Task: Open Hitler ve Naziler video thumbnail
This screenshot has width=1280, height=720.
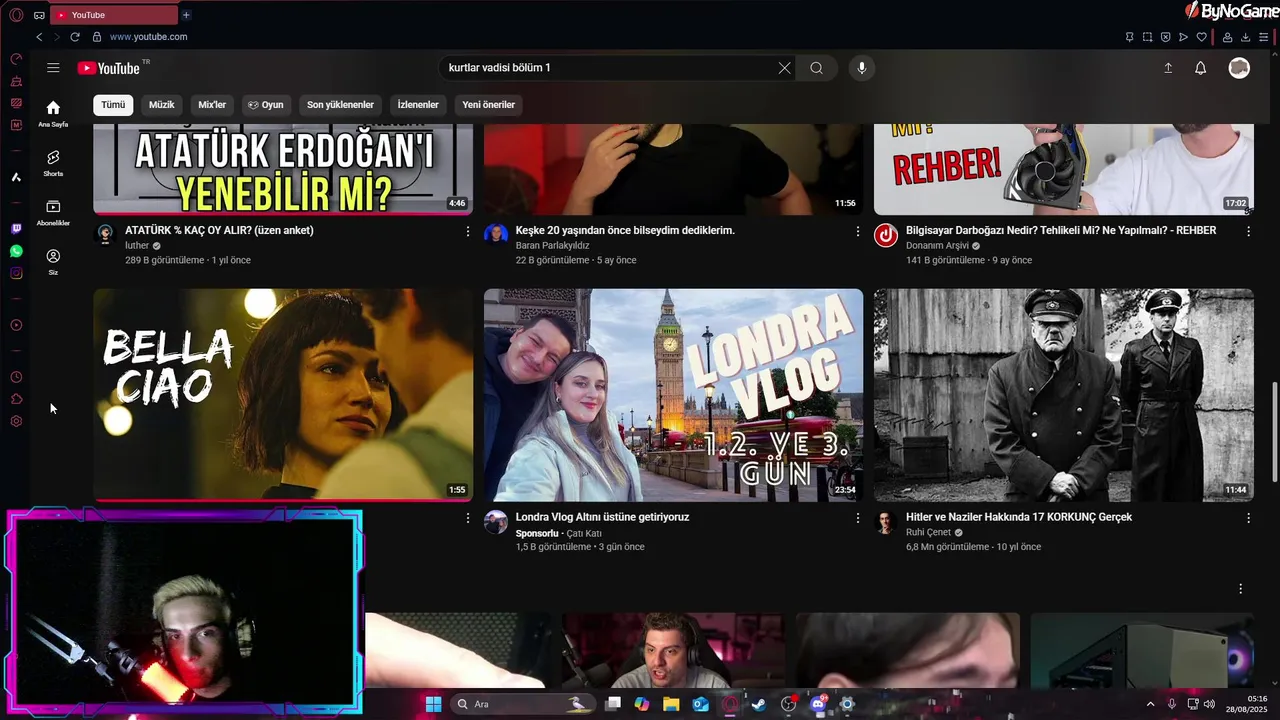Action: 1064,395
